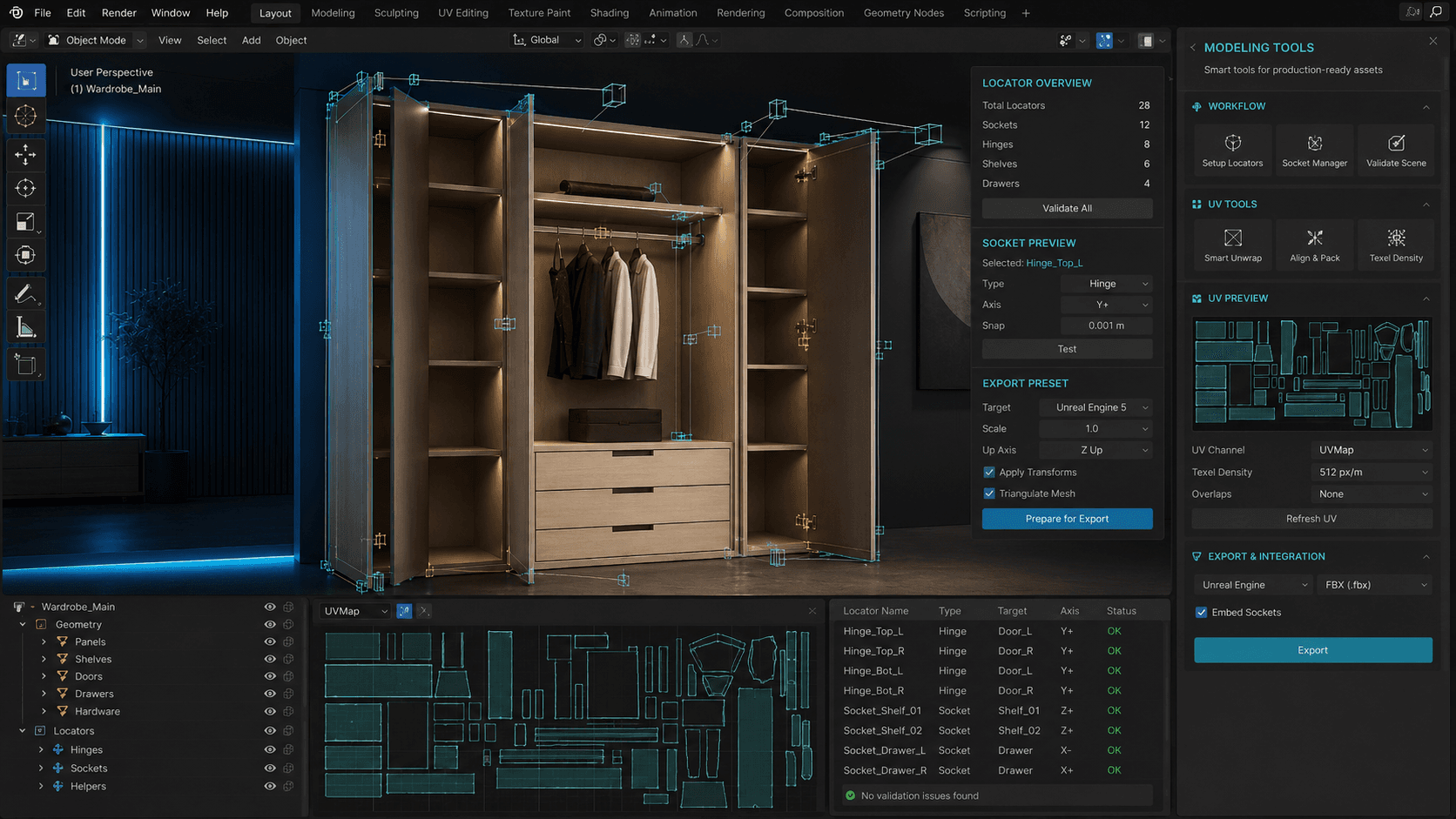Open the Target Unreal Engine 5 dropdown
This screenshot has width=1456, height=819.
1095,407
